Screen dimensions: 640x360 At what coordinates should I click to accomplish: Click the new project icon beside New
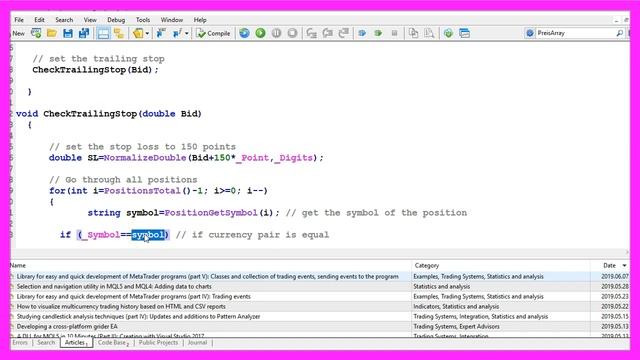point(36,33)
